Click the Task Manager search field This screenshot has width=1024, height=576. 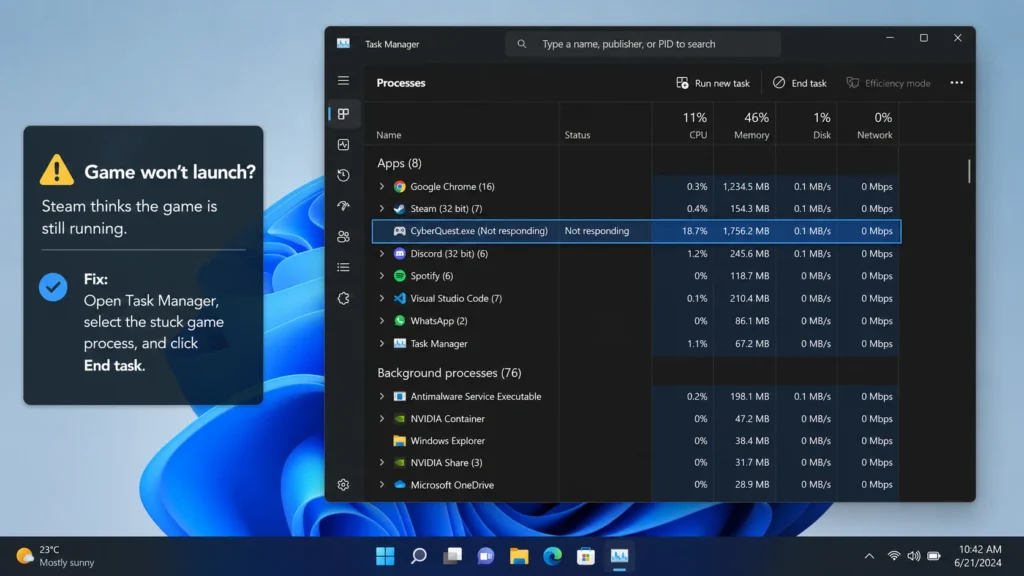click(x=643, y=44)
